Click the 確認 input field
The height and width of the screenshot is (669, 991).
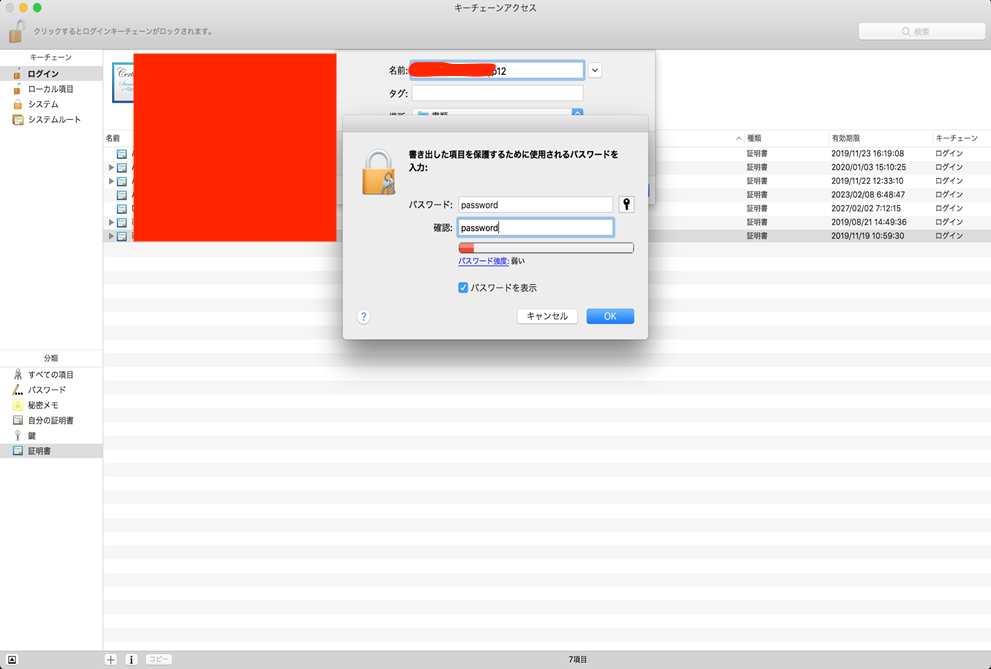coord(535,227)
